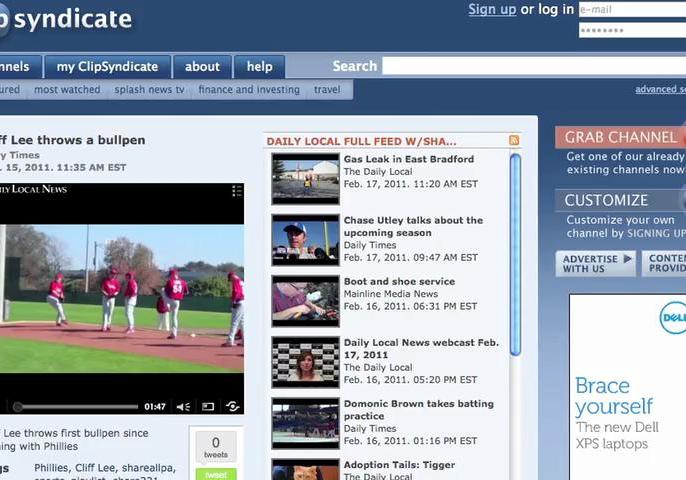Click the RSS feed icon
Screen dimensions: 686x480
(514, 141)
